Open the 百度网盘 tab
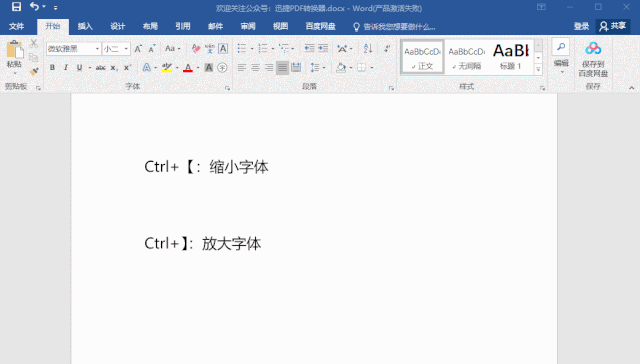 320,27
